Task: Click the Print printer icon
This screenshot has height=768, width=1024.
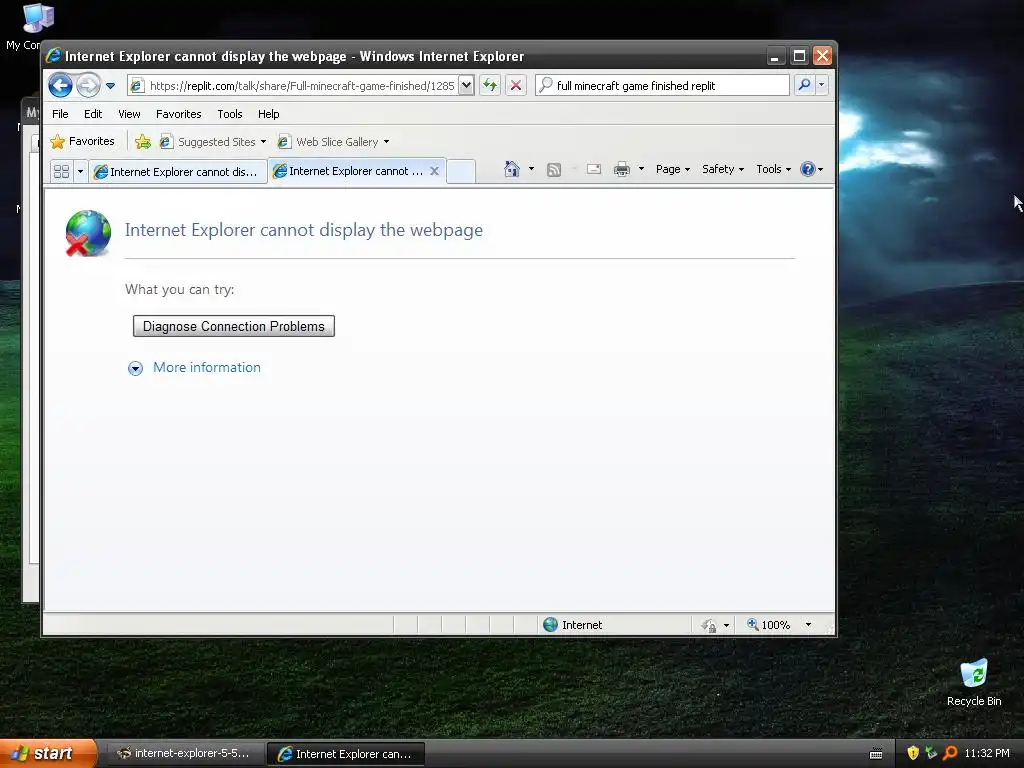Action: click(x=622, y=169)
